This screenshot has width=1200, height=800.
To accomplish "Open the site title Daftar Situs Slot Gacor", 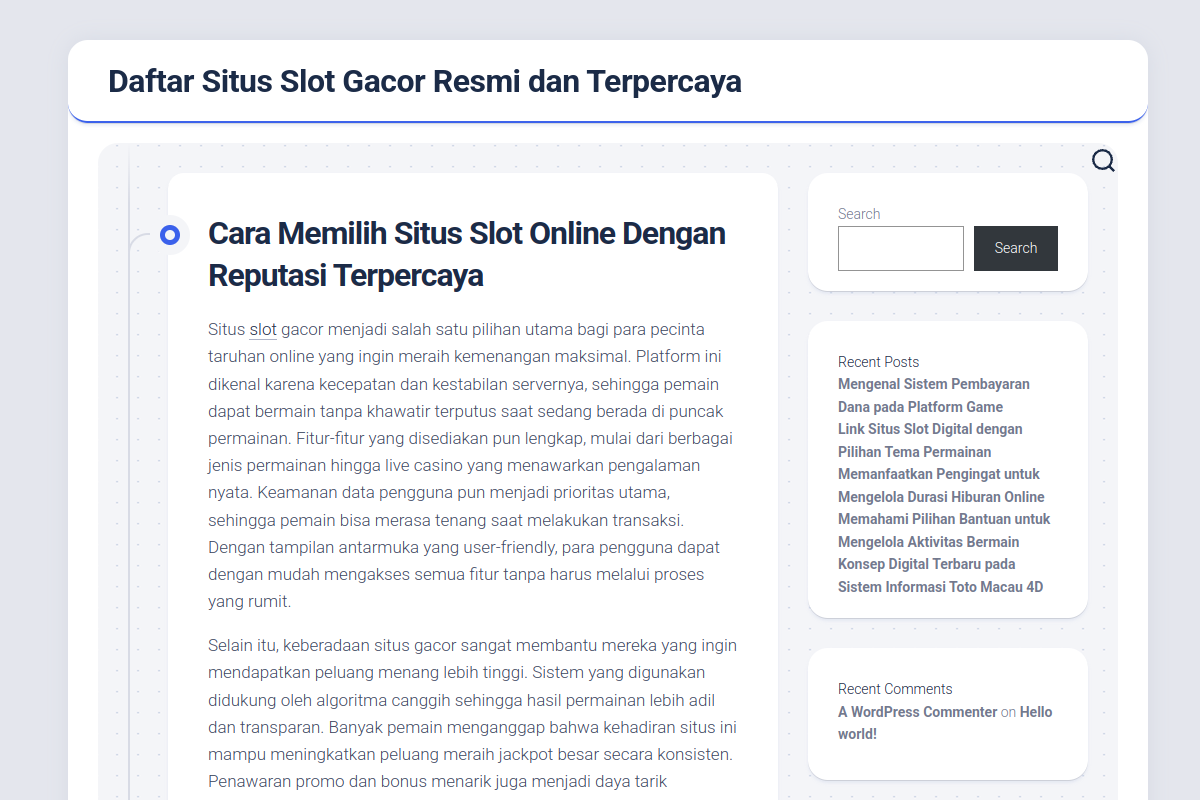I will pyautogui.click(x=425, y=81).
